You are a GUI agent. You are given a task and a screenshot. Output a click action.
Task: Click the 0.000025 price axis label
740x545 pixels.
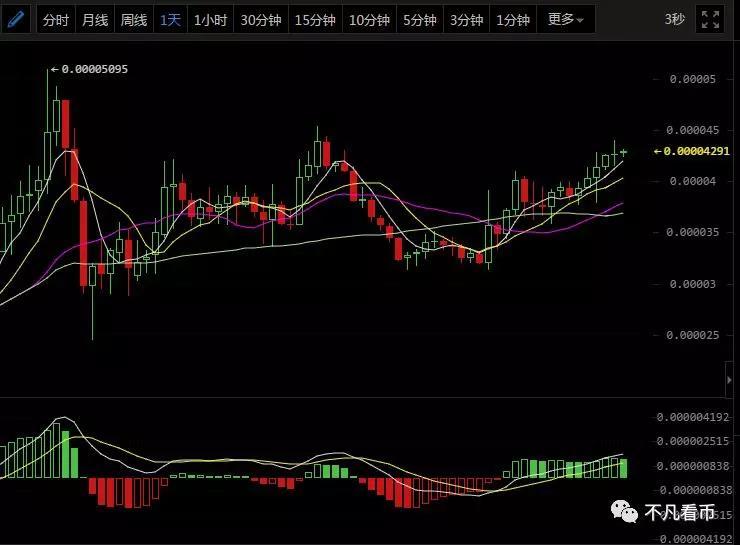pyautogui.click(x=692, y=335)
